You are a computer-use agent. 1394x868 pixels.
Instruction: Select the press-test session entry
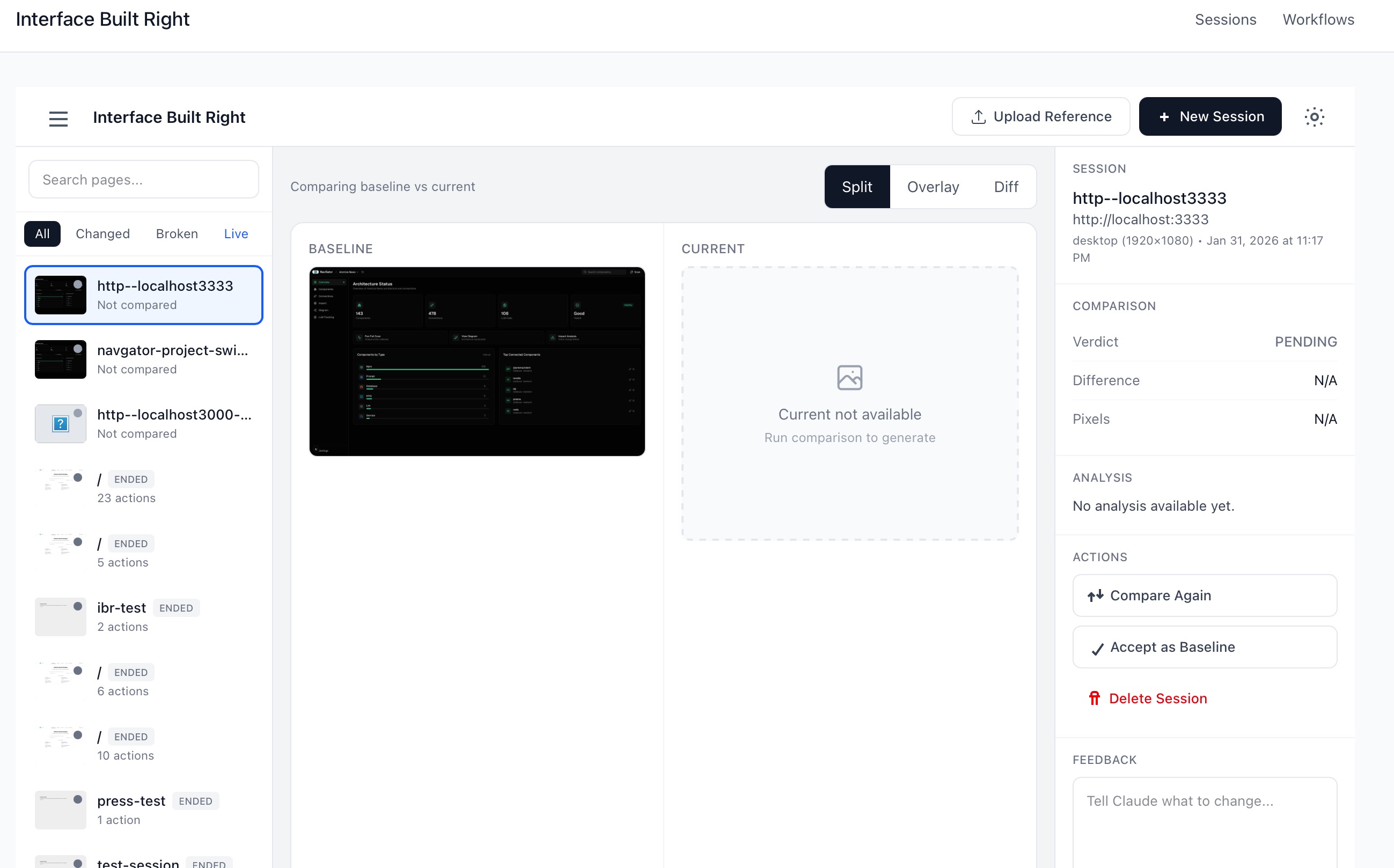tap(131, 801)
